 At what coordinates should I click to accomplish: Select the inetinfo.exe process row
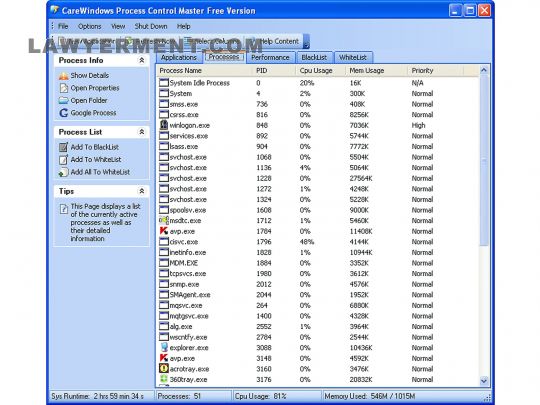click(x=318, y=252)
